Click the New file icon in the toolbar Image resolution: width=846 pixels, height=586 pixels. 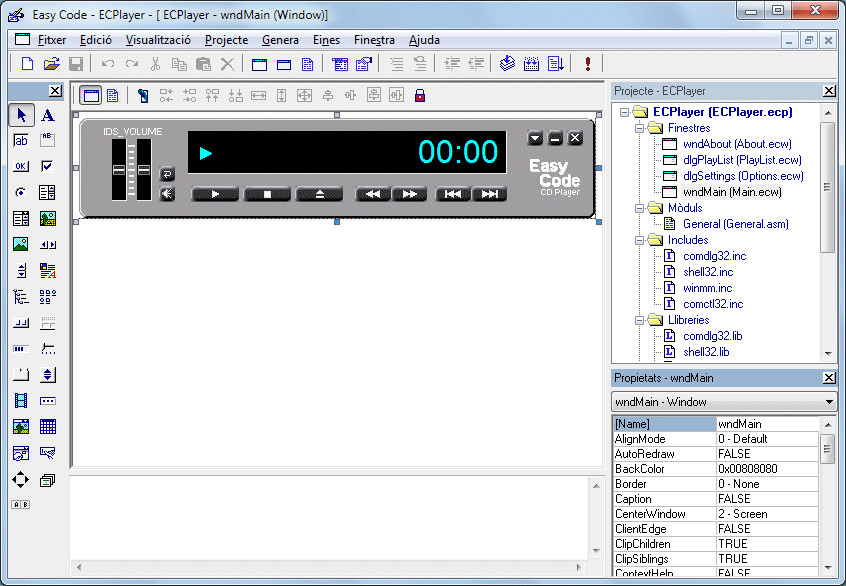coord(27,64)
